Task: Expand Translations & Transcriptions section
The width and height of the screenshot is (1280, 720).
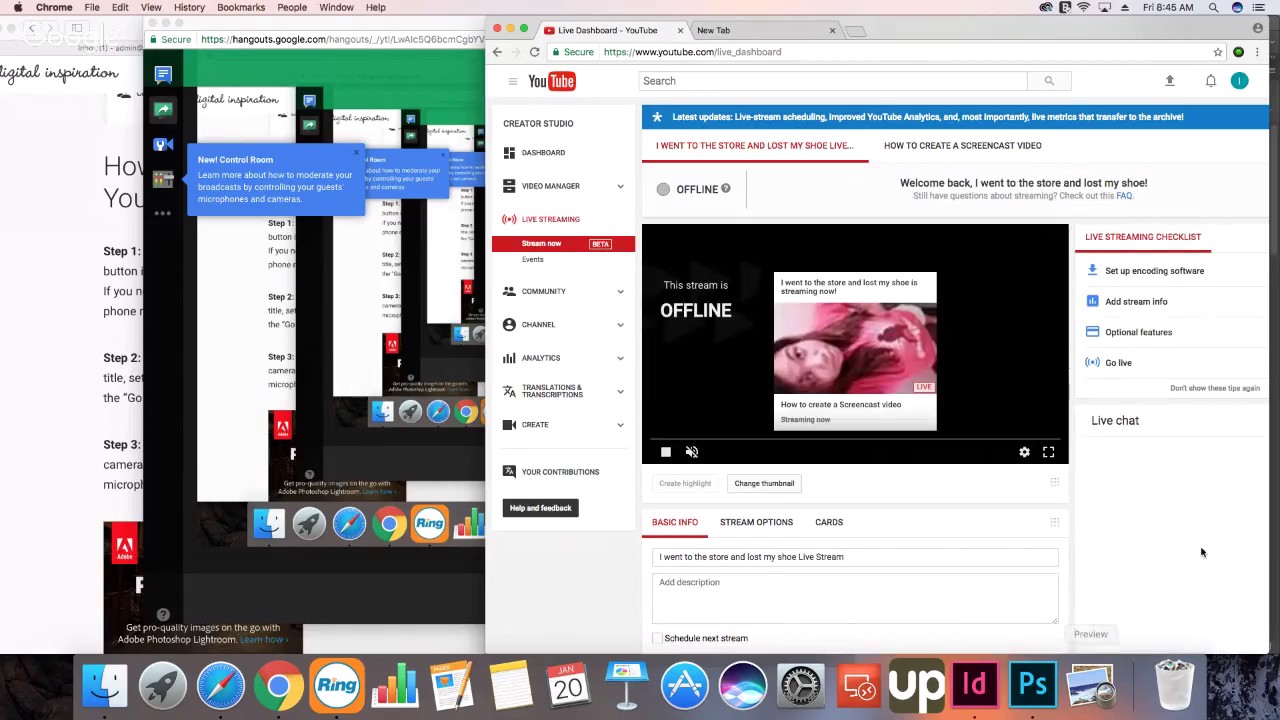Action: tap(620, 391)
